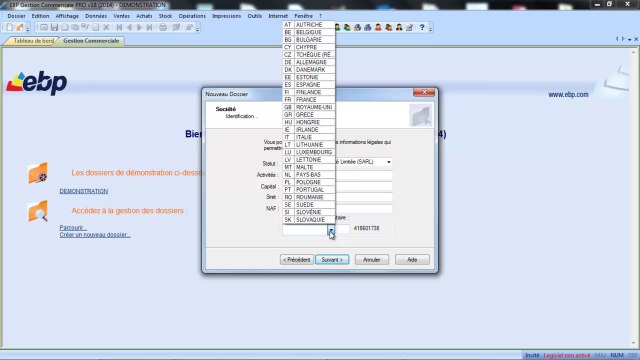Click the EBP logo
640x360 pixels.
pos(37,83)
